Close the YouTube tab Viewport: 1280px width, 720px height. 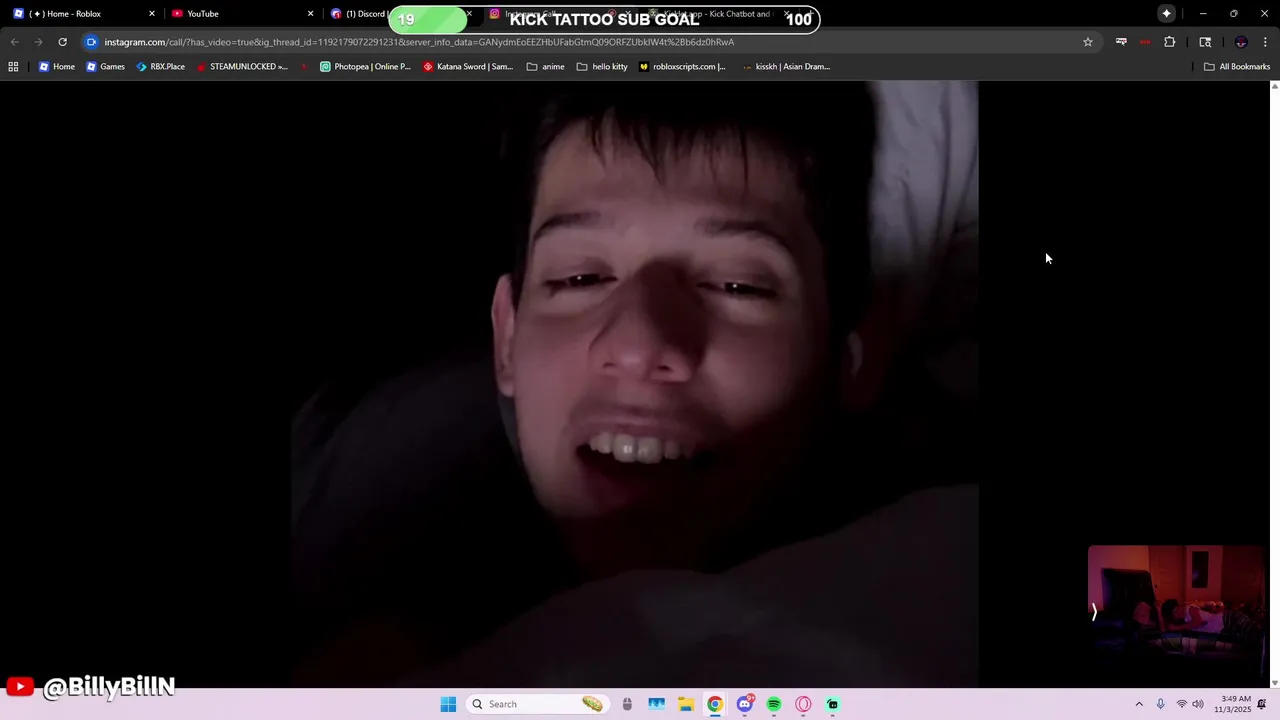coord(310,14)
